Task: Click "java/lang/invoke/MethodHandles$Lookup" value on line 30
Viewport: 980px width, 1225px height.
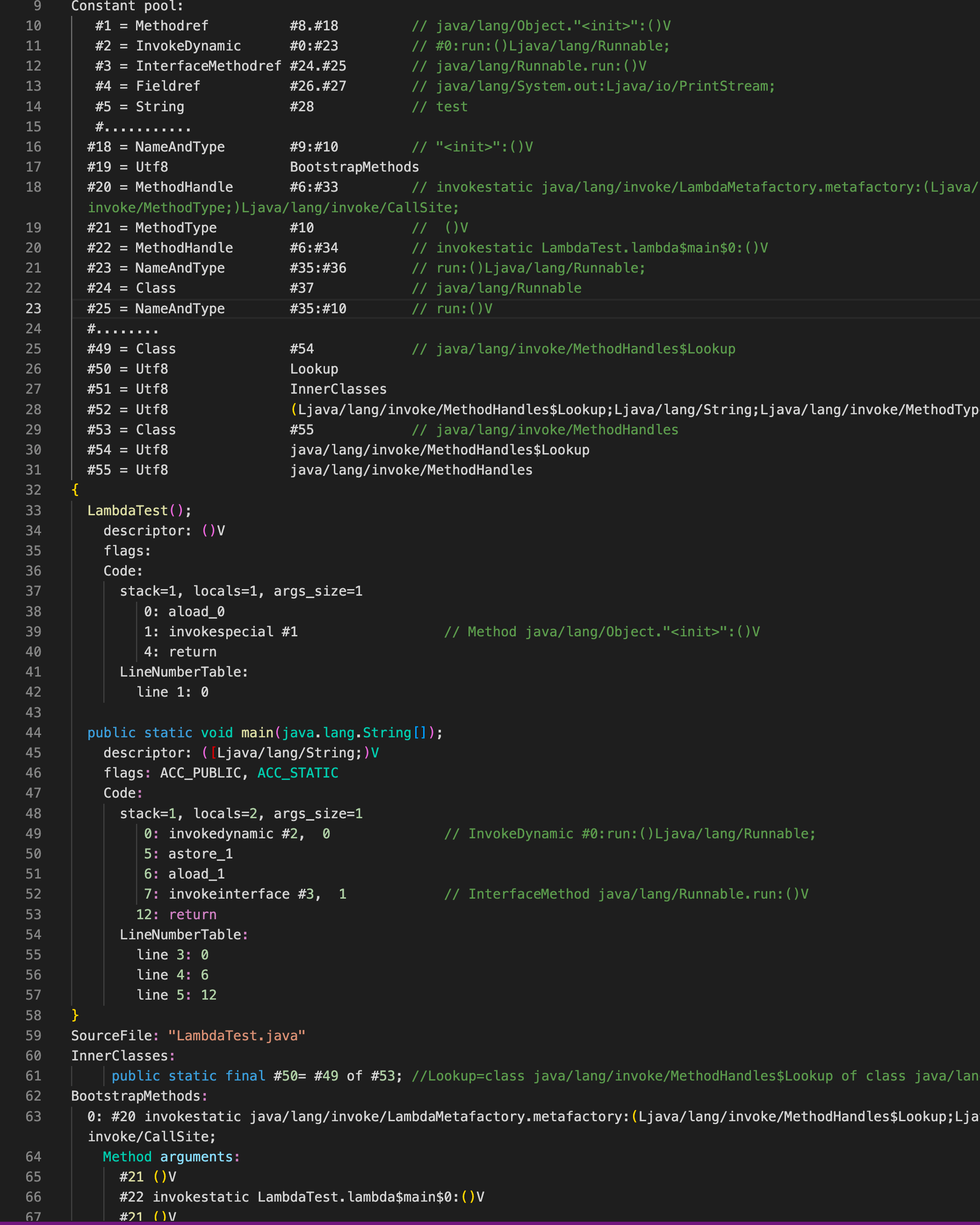Action: [440, 450]
